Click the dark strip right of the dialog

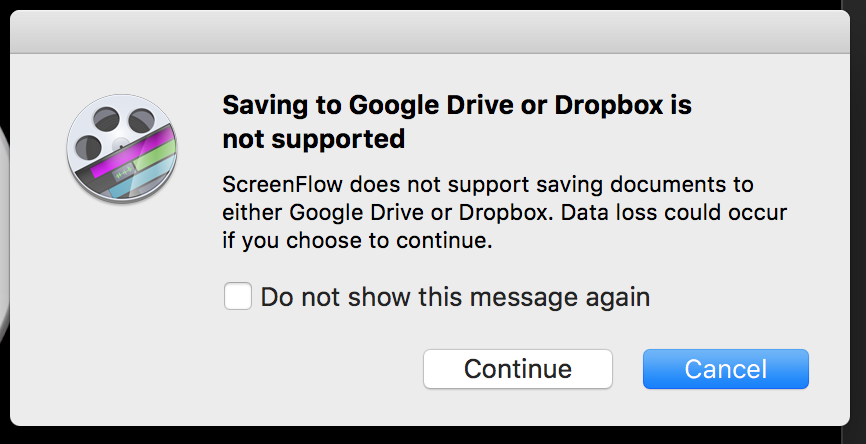pos(854,221)
